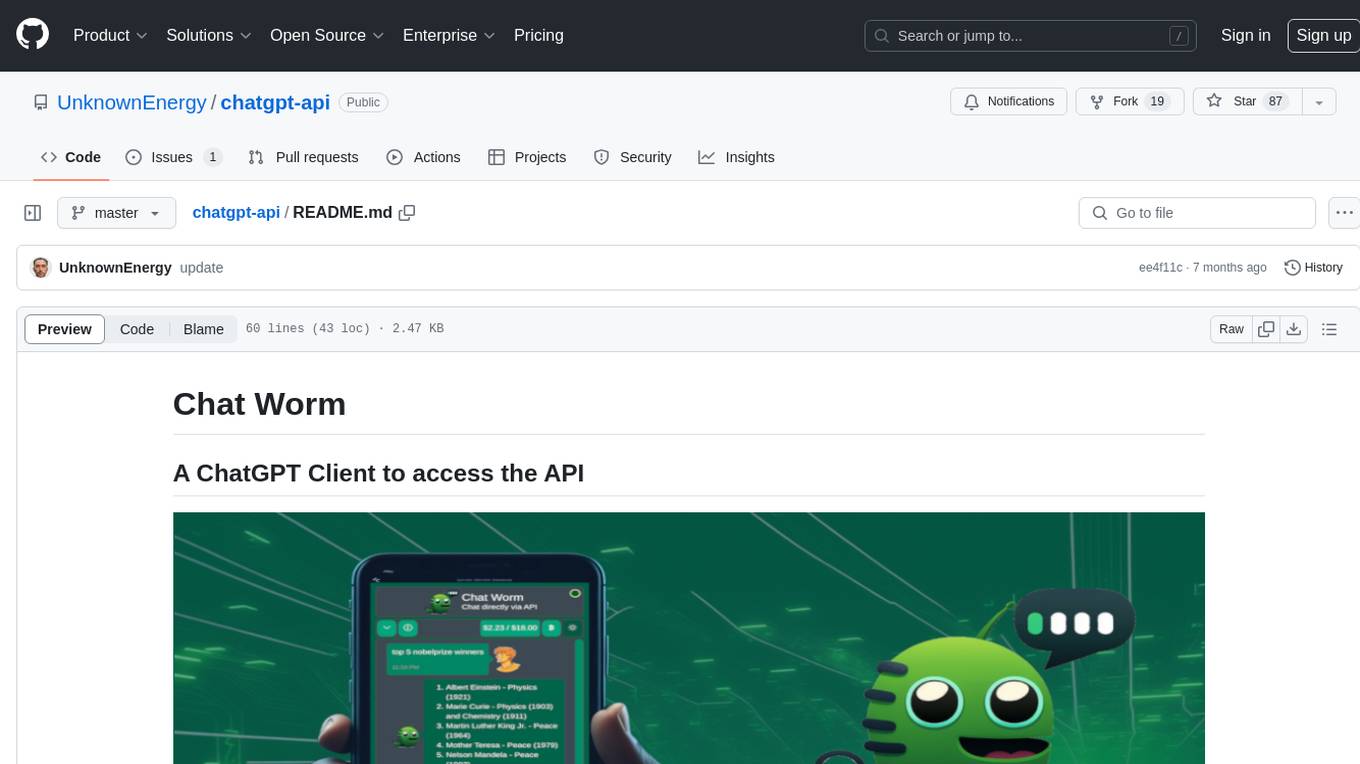This screenshot has height=764, width=1360.
Task: Open the UnknownEnergy avatar image
Action: click(x=41, y=268)
